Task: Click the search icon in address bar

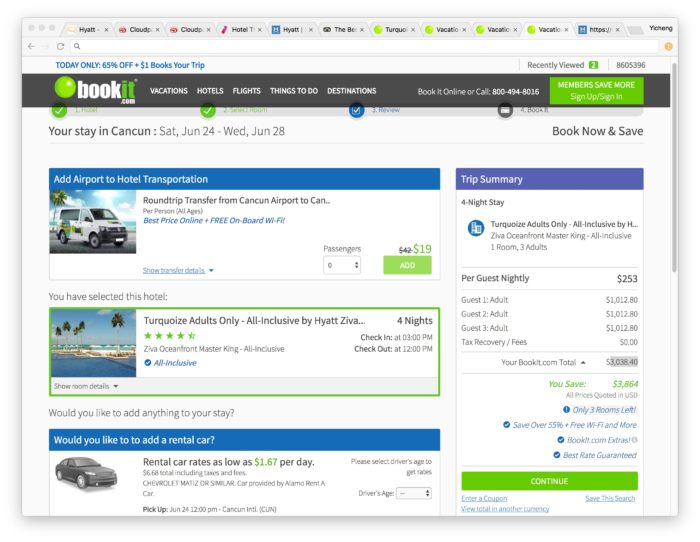Action: coord(77,46)
